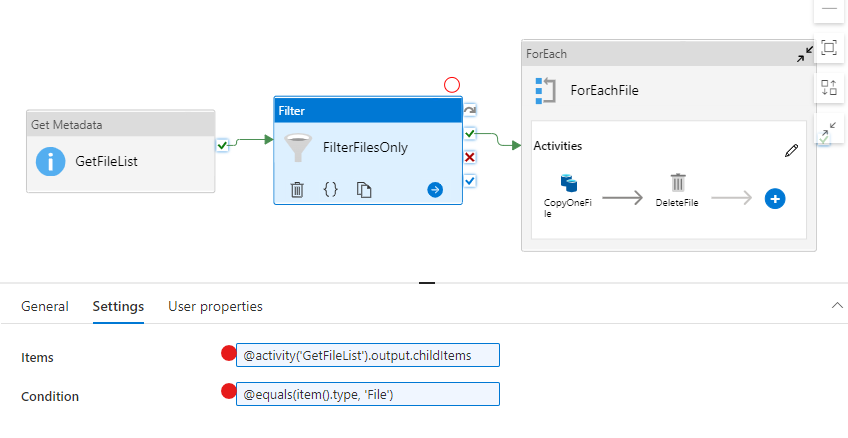The height and width of the screenshot is (438, 848).
Task: Clone the FilterFilesOnly activity with copy icon
Action: [x=365, y=189]
